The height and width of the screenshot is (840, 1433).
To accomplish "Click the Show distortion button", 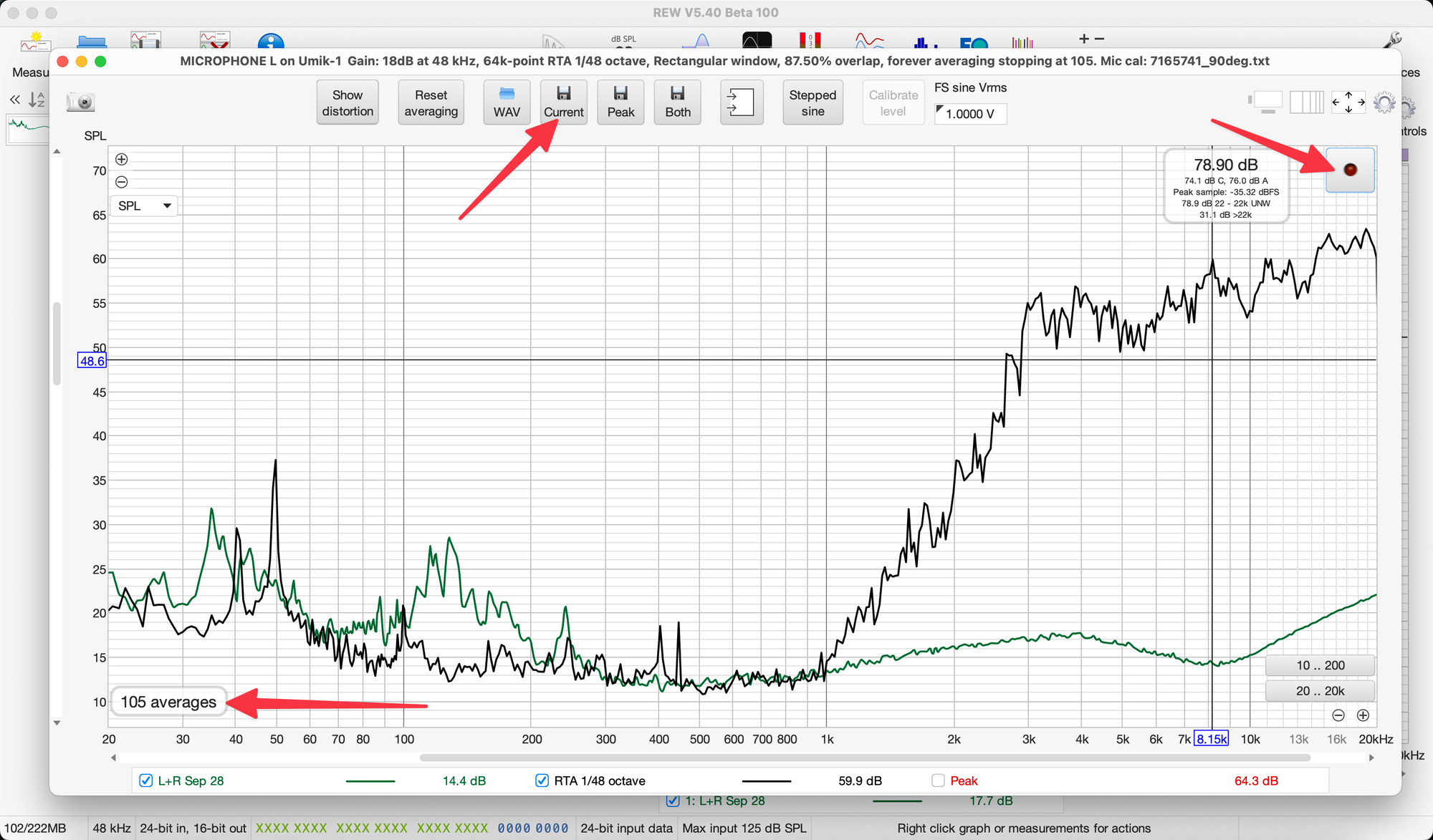I will tap(348, 102).
